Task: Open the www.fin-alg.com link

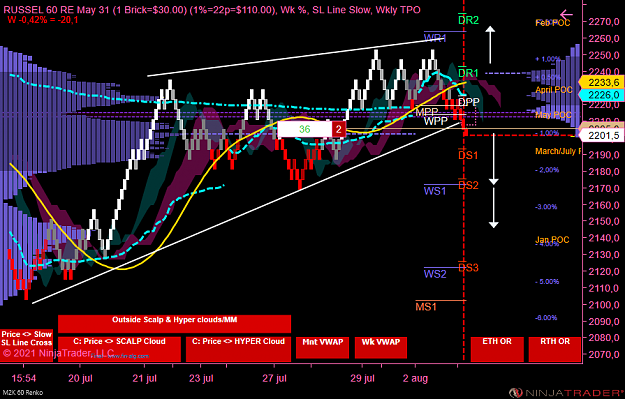Action: click(120, 356)
